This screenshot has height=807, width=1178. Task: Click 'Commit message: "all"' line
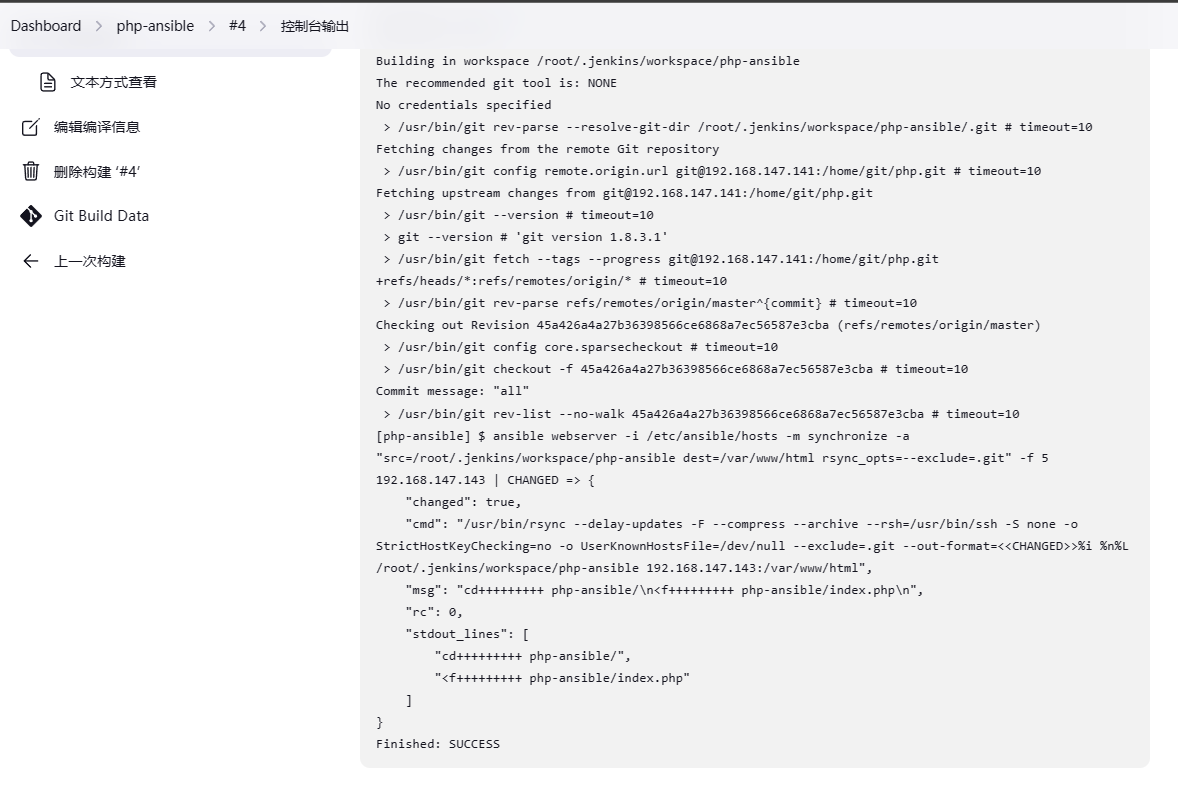[452, 391]
